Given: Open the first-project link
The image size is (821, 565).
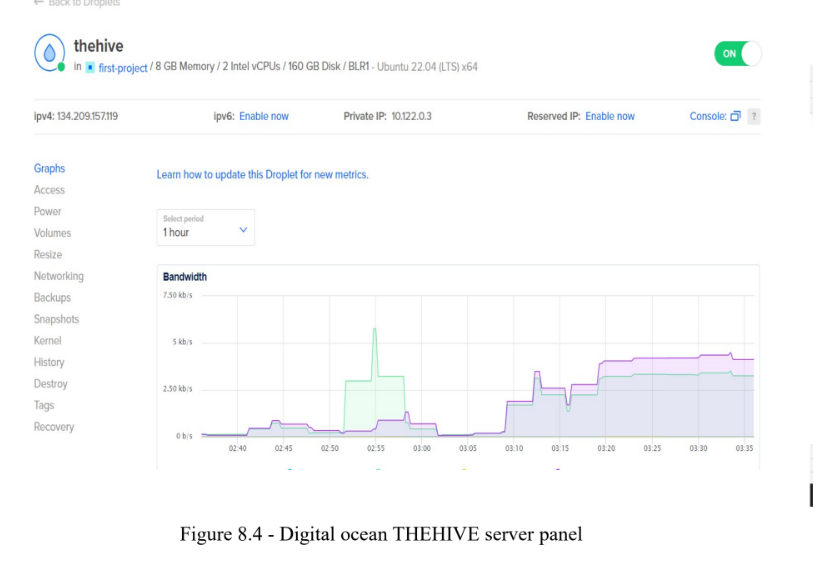Looking at the screenshot, I should [x=123, y=68].
